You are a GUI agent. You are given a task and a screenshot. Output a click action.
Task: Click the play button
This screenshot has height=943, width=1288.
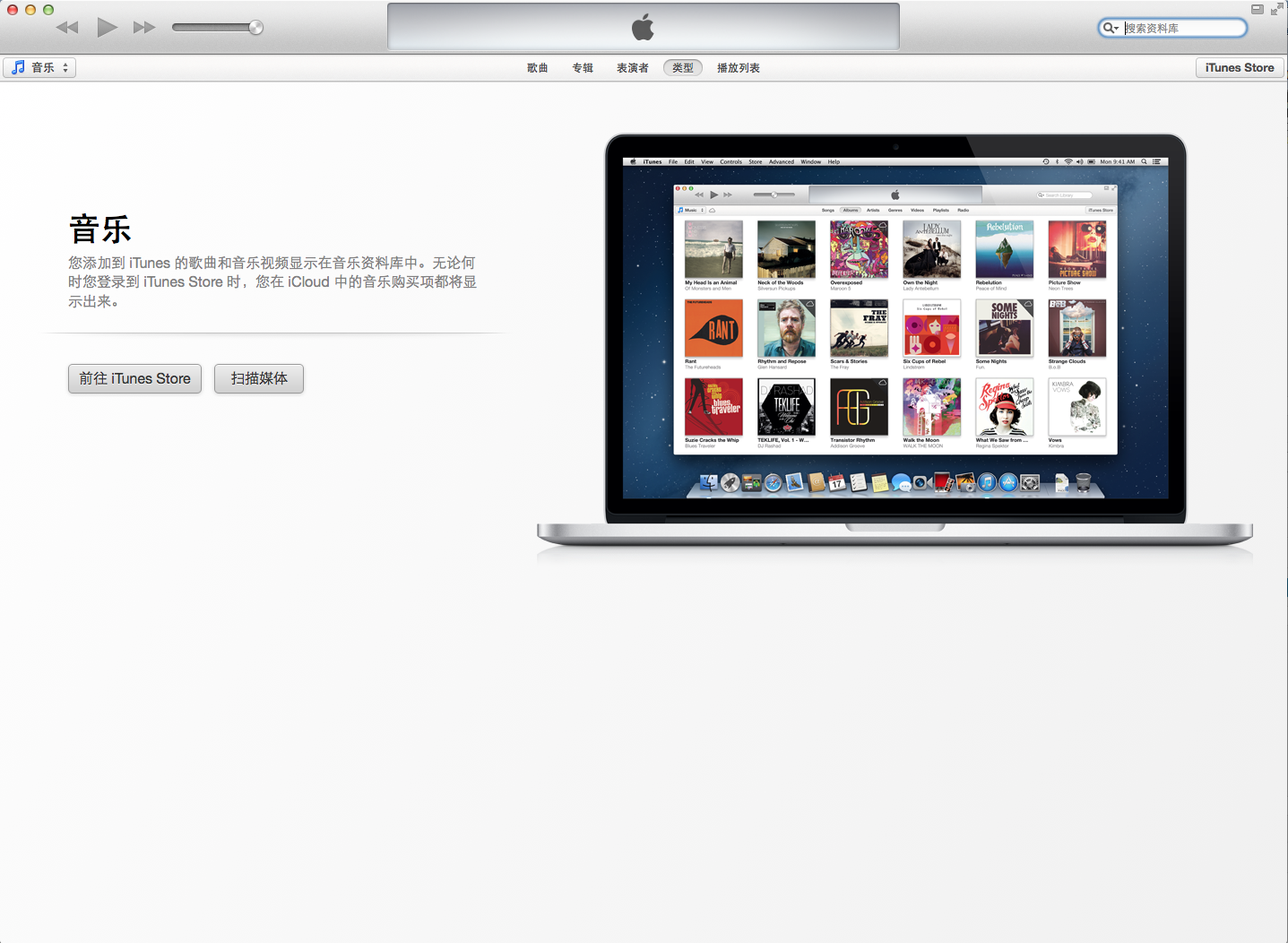108,27
